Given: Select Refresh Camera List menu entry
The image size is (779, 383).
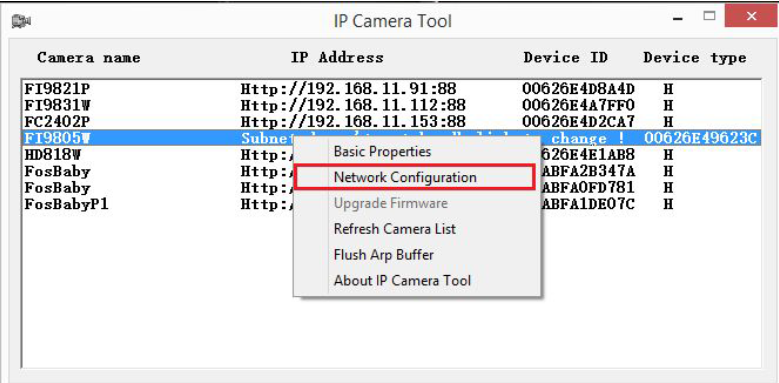Looking at the screenshot, I should 394,229.
